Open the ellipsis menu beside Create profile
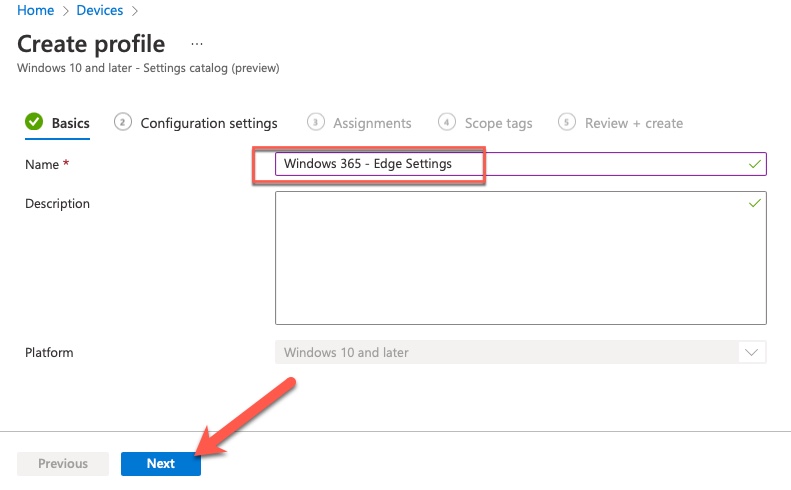Screen dimensions: 791x490 [197, 44]
